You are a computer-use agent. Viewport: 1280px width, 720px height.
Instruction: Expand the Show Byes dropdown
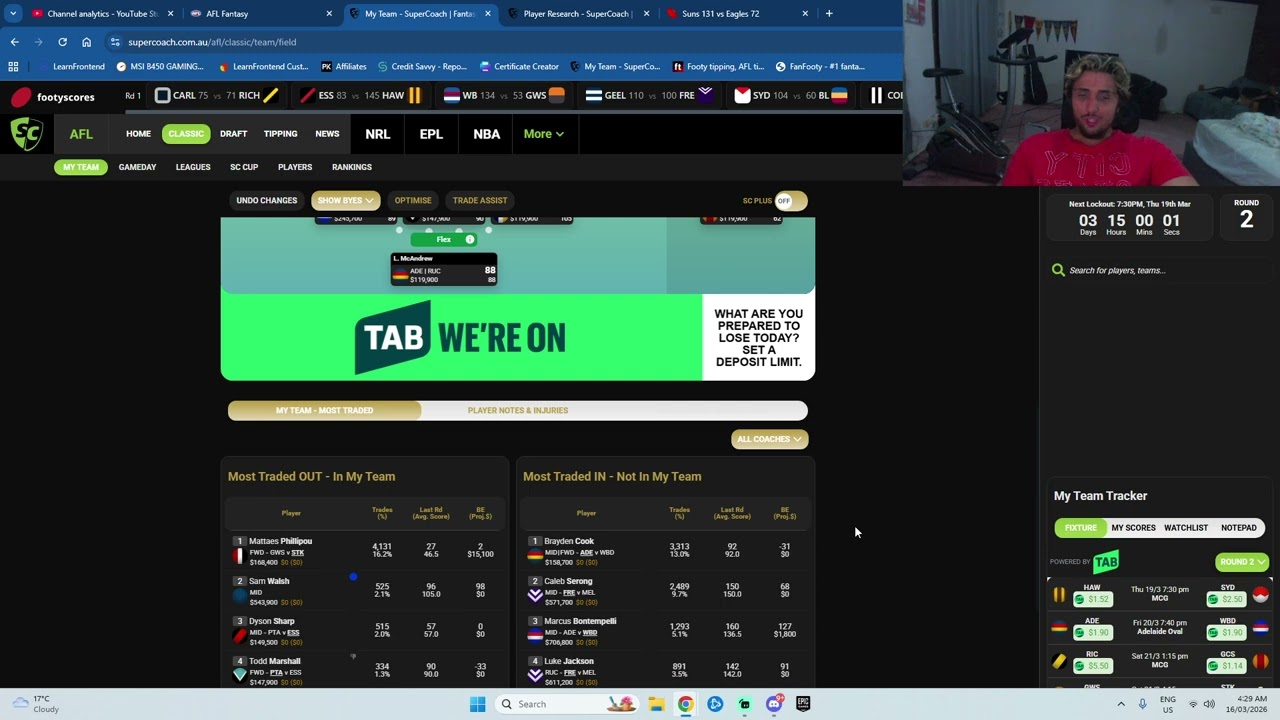click(x=345, y=201)
